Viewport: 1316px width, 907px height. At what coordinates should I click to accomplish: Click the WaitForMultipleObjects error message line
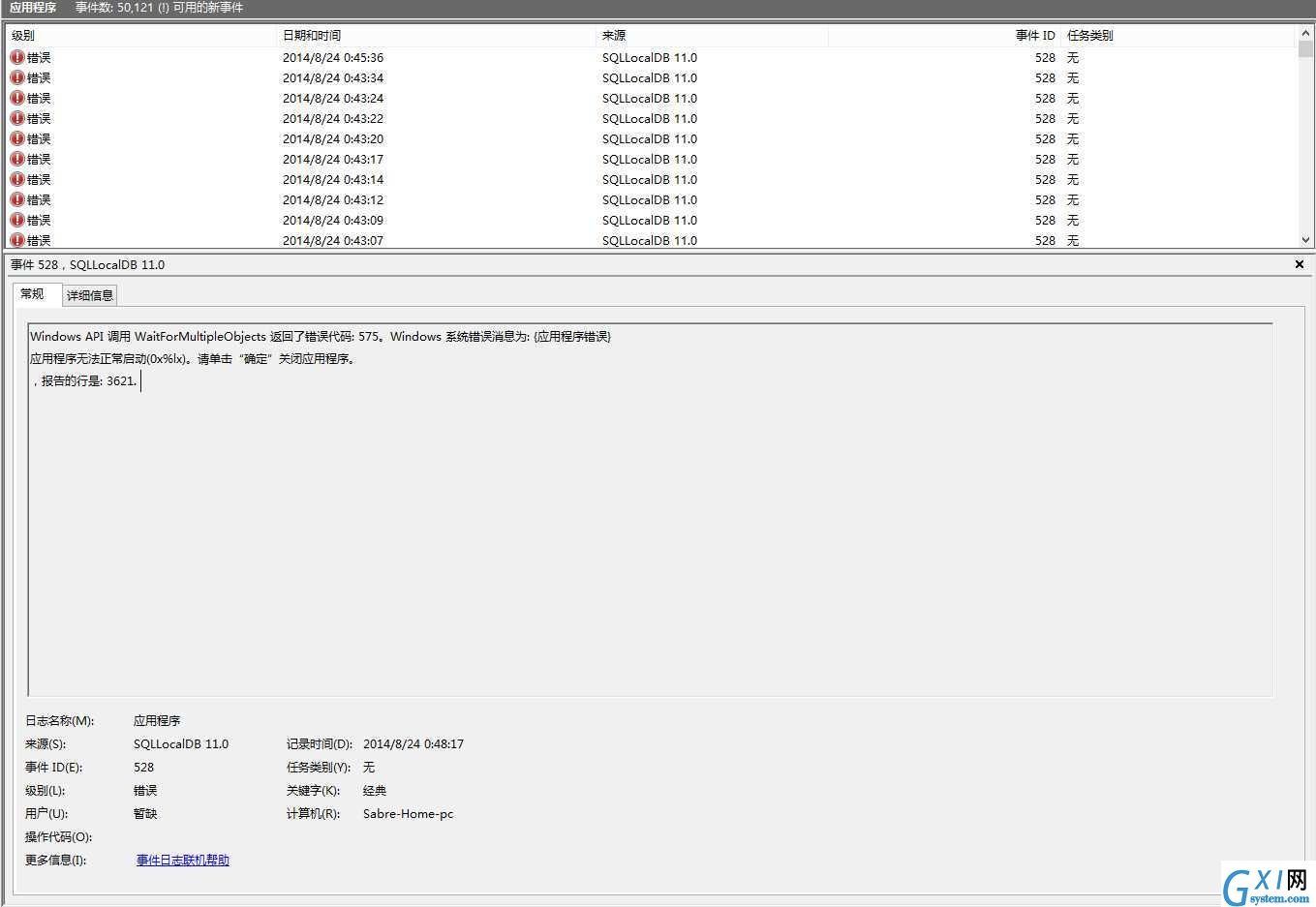click(x=321, y=336)
